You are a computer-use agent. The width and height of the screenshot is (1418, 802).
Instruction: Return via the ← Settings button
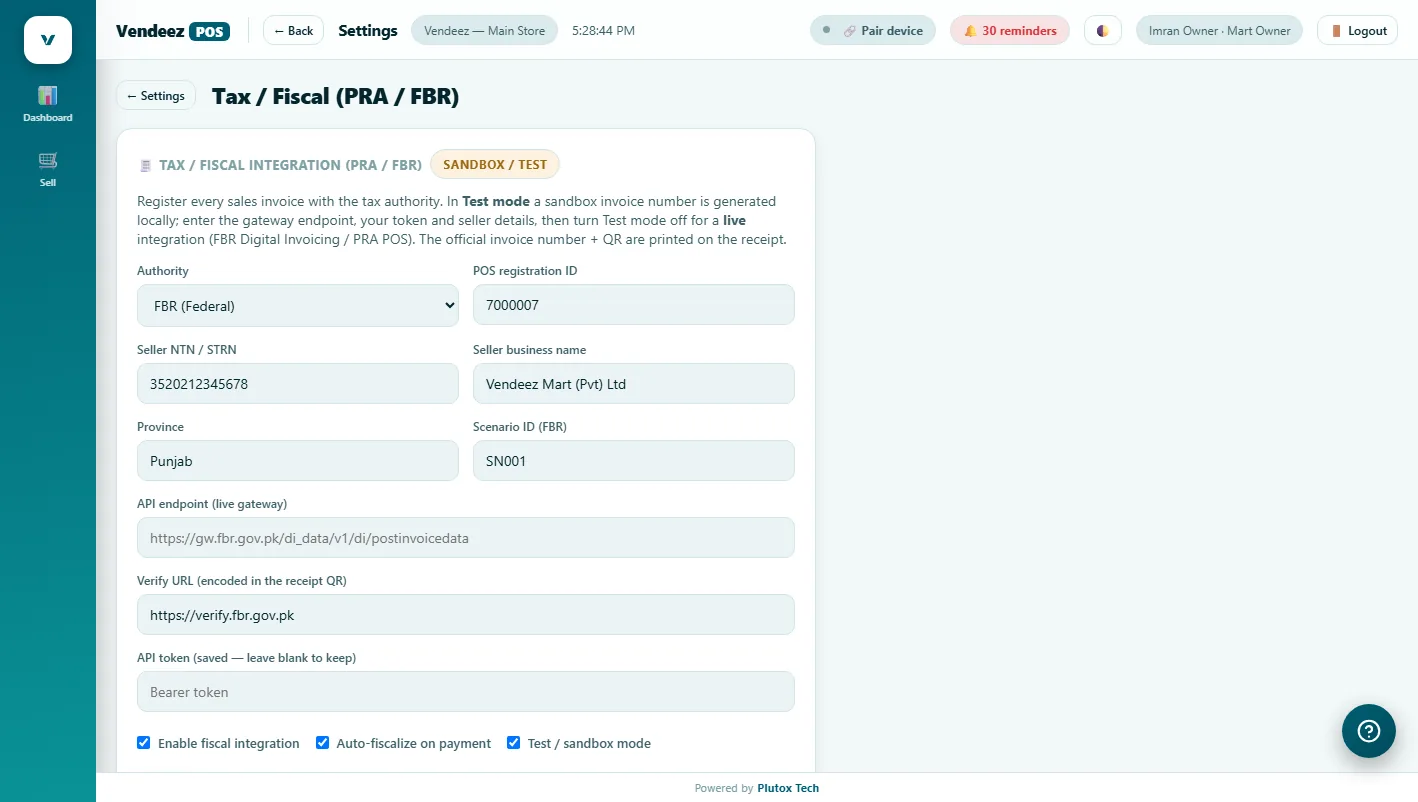click(x=156, y=96)
